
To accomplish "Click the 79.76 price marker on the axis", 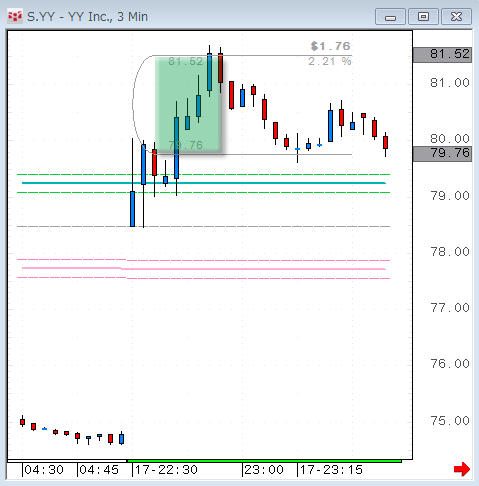I will pyautogui.click(x=443, y=154).
